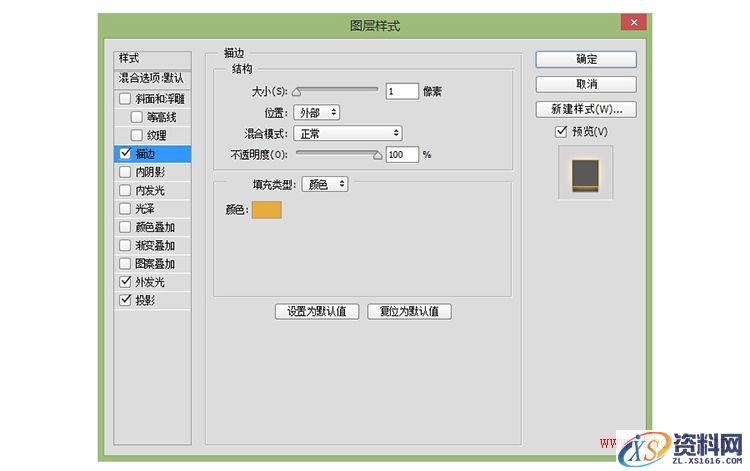
Task: Enable the 光泽 checkbox
Action: click(125, 208)
